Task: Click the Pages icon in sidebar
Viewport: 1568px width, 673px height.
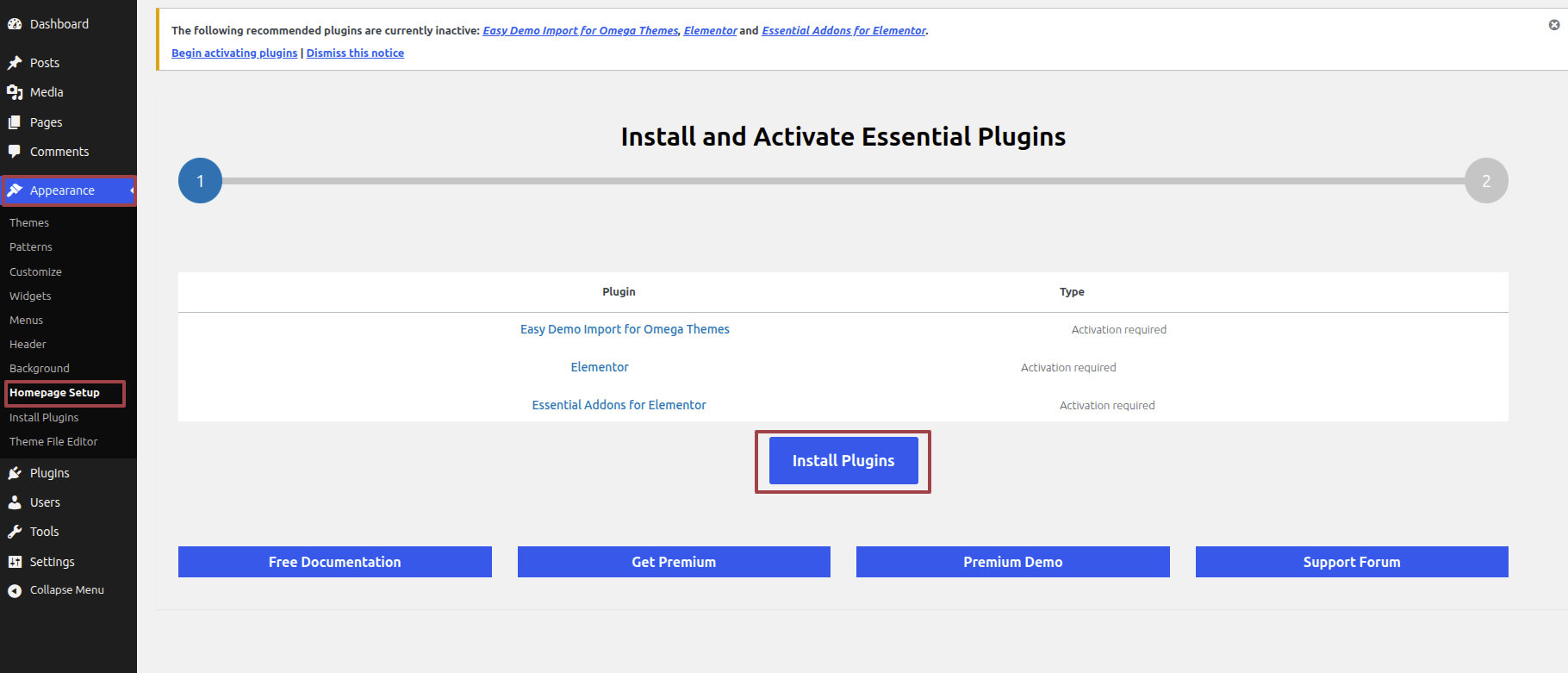Action: coord(15,122)
